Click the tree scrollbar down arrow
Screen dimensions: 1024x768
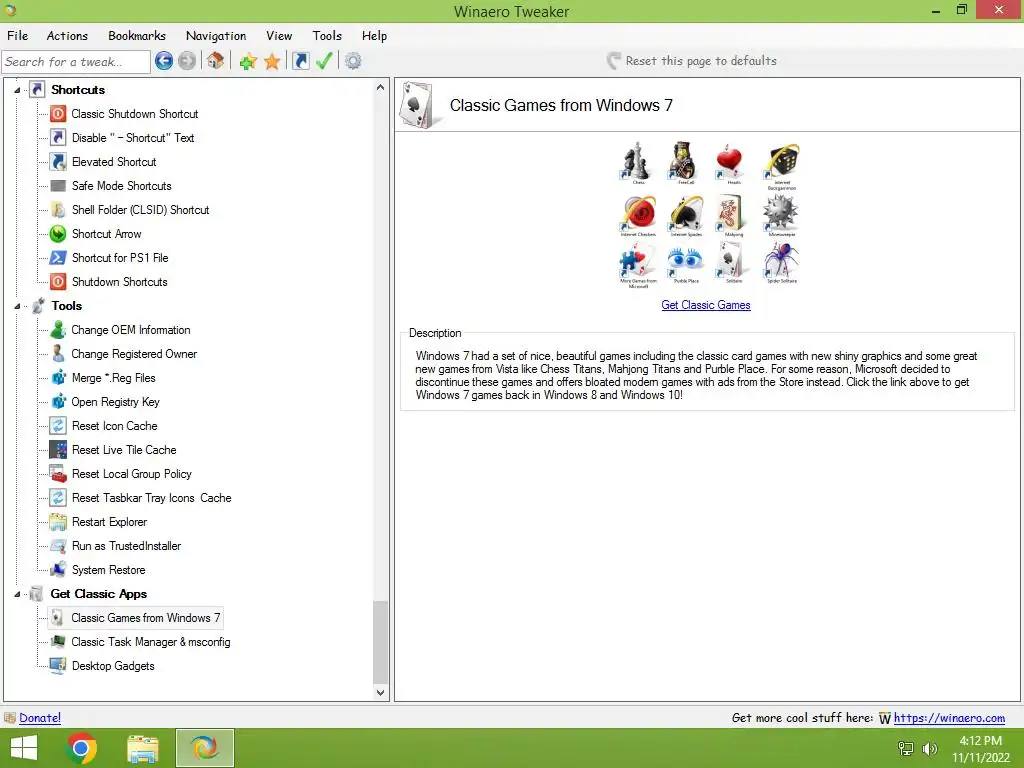(381, 692)
